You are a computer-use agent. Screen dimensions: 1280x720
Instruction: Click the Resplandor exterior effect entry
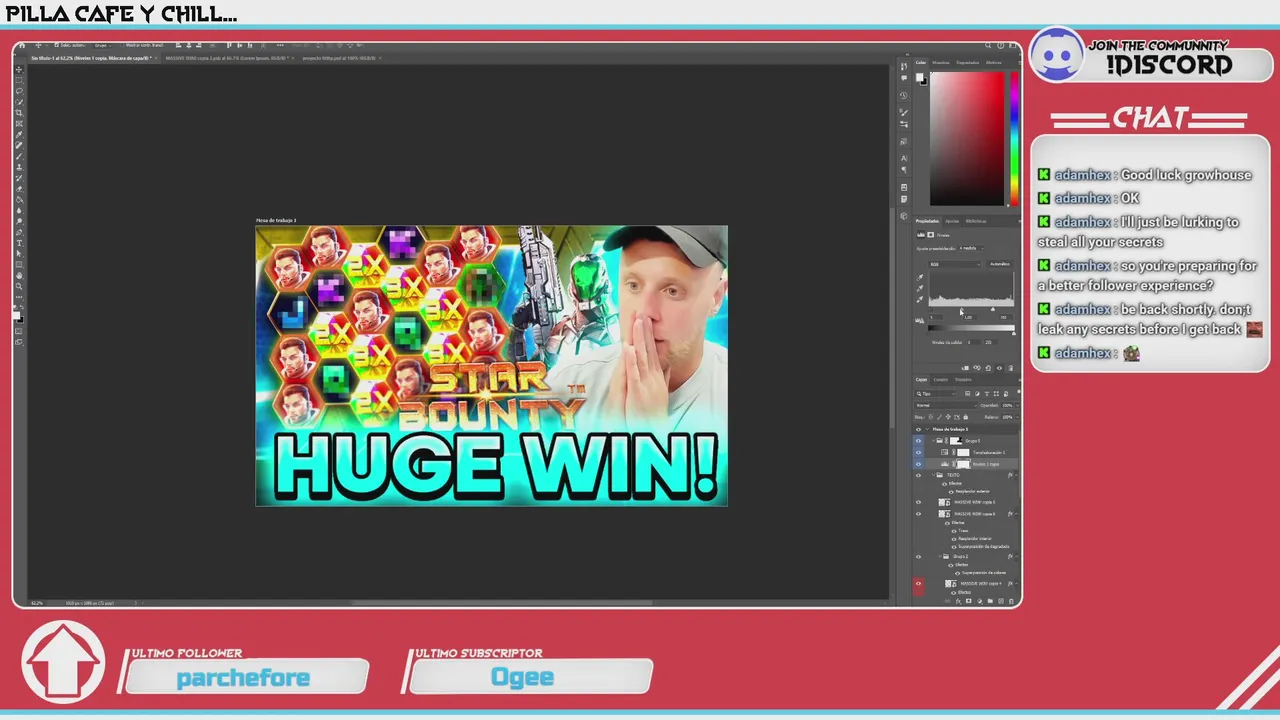[x=973, y=491]
